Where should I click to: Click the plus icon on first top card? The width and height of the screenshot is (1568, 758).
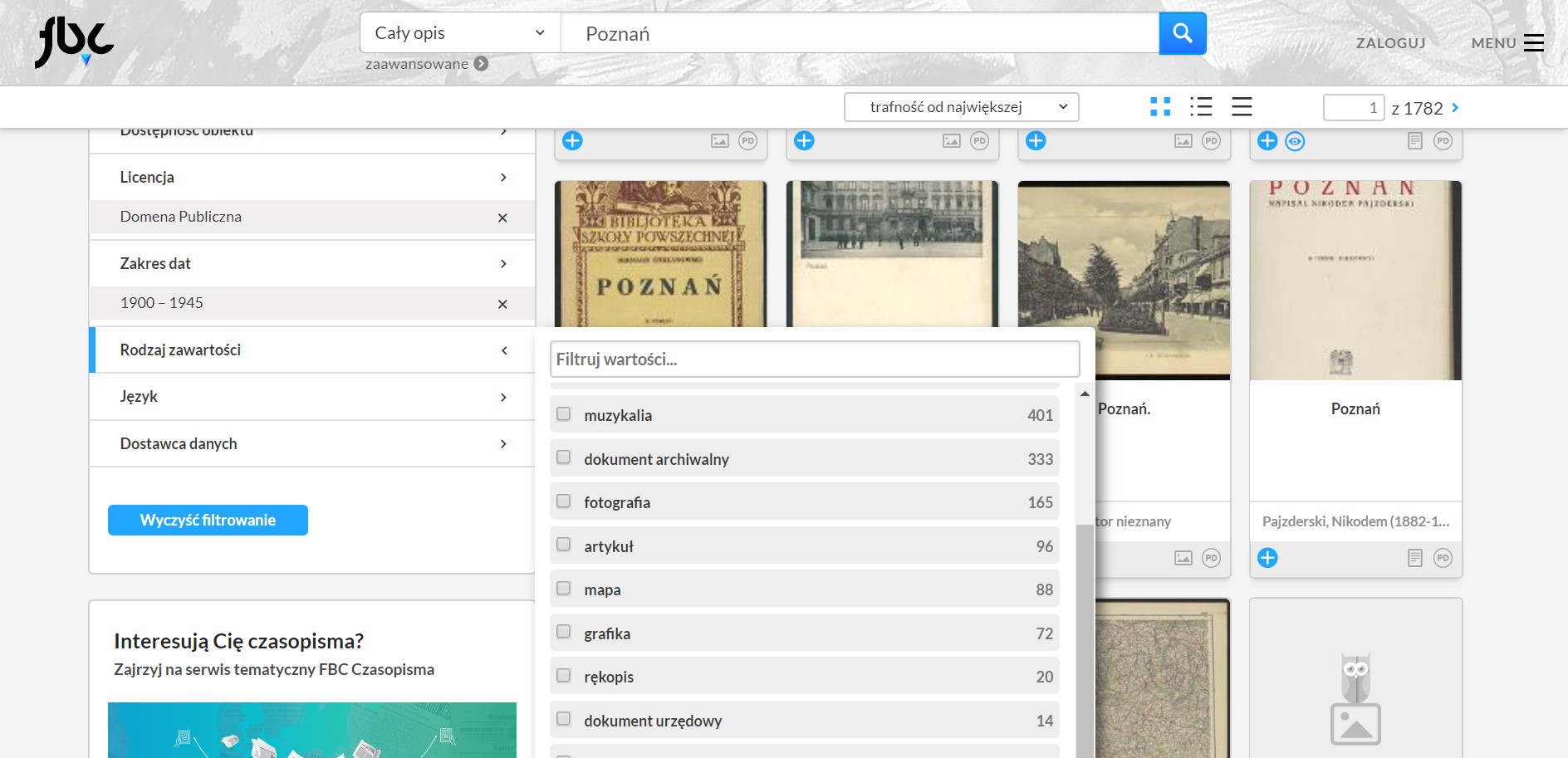572,140
